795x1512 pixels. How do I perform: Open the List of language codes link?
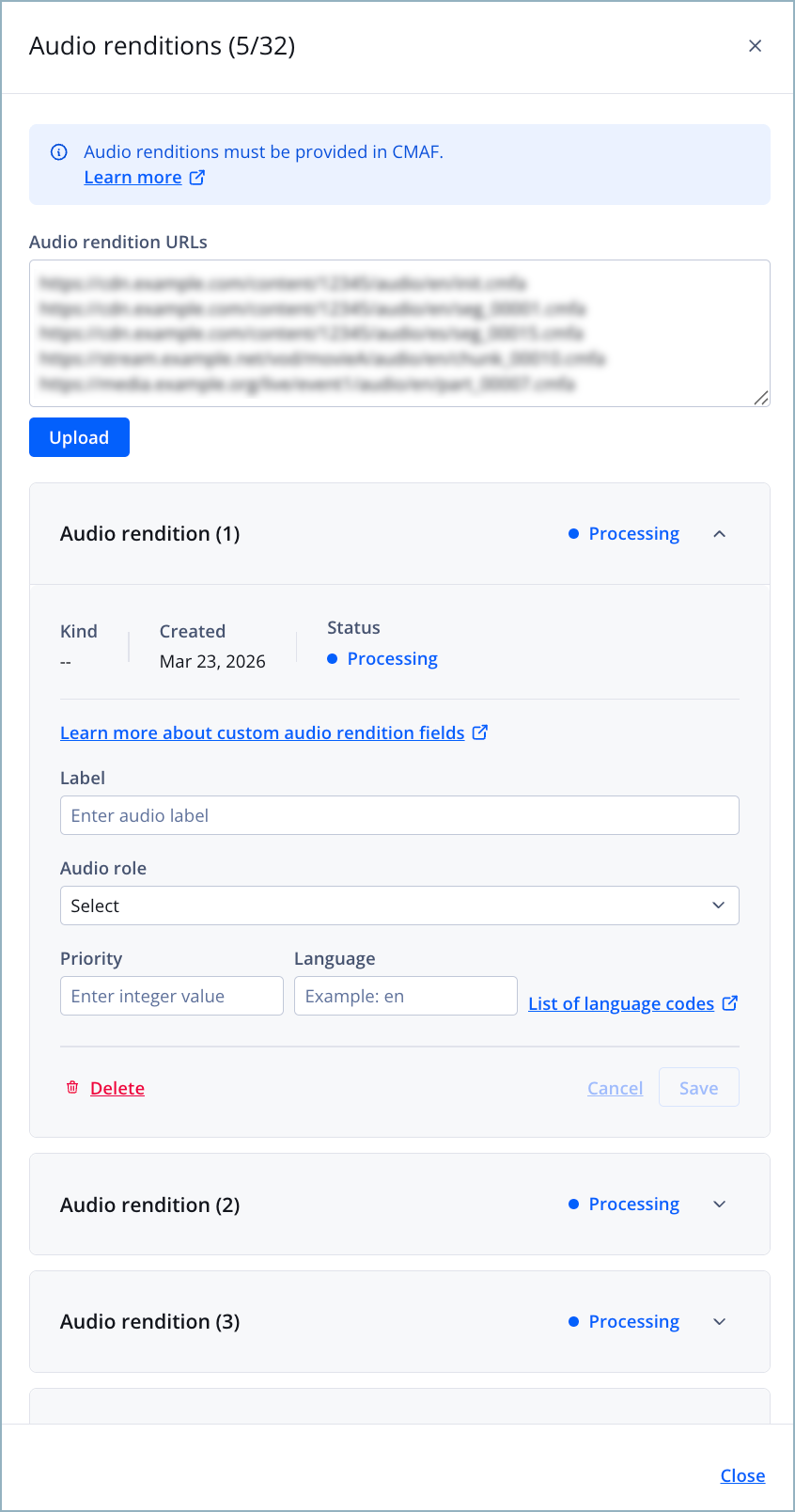click(x=621, y=1003)
